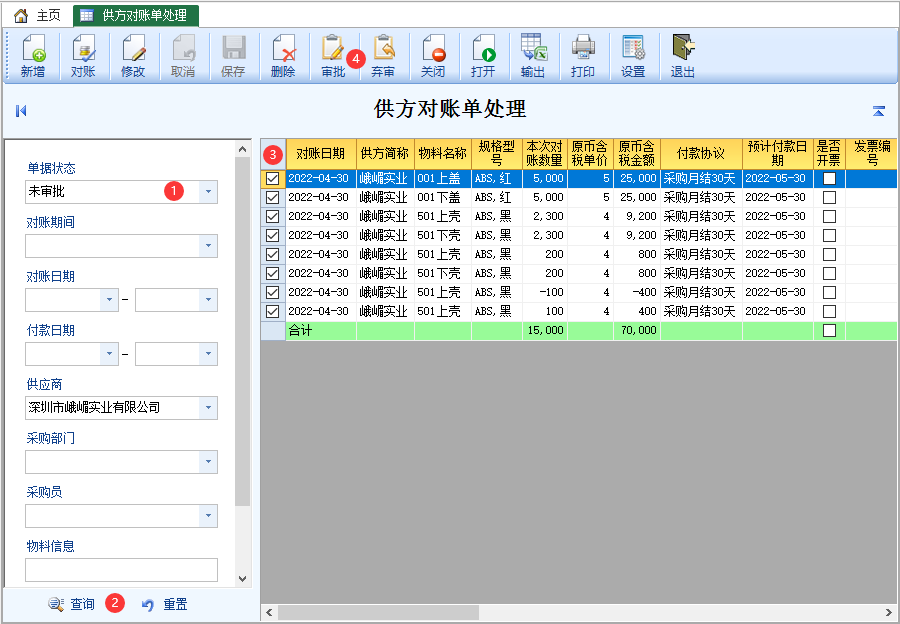Open the 供应商 dropdown
This screenshot has width=900, height=624.
pos(208,408)
